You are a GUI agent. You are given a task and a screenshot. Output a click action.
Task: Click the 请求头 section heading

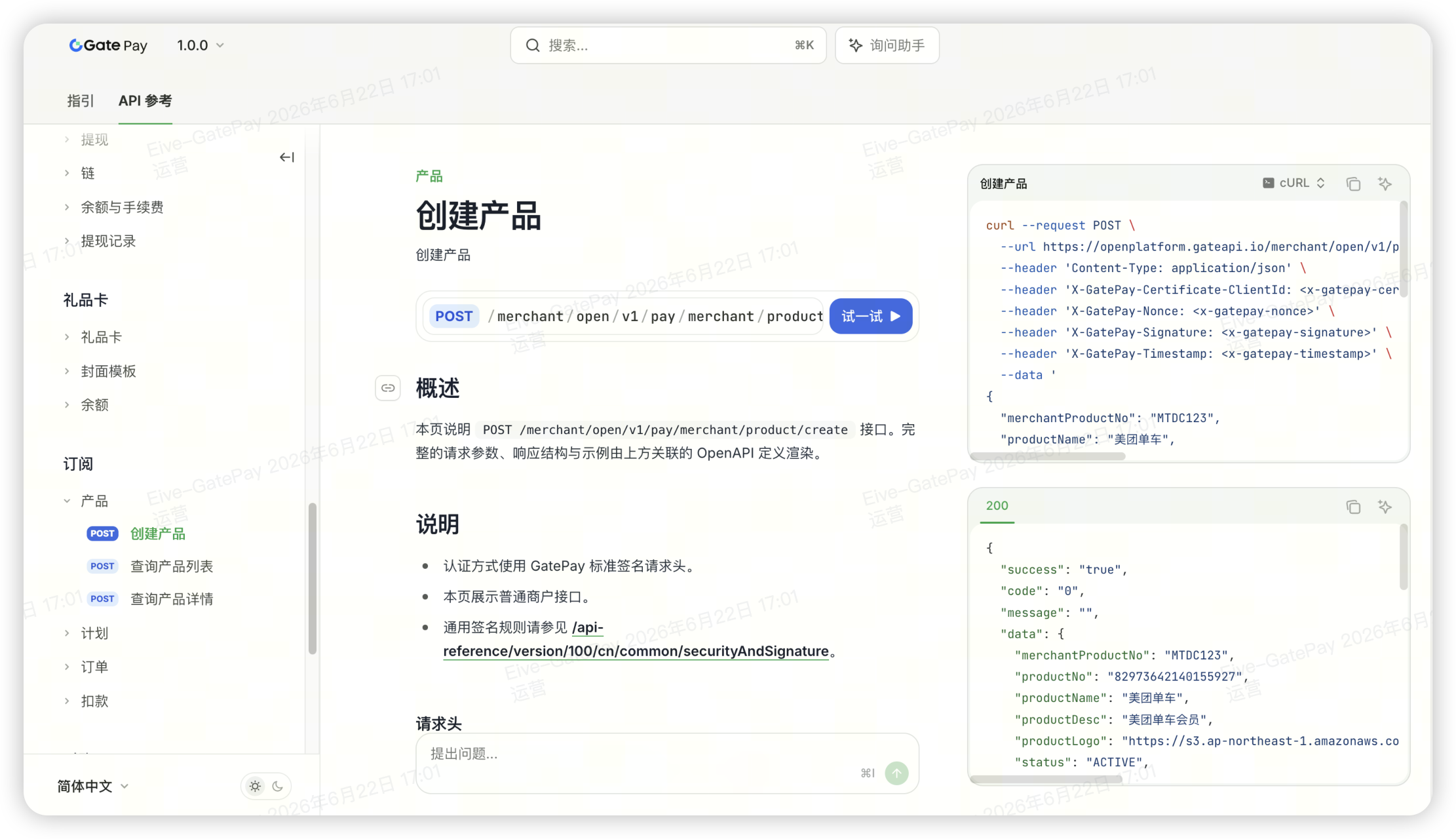click(x=439, y=724)
